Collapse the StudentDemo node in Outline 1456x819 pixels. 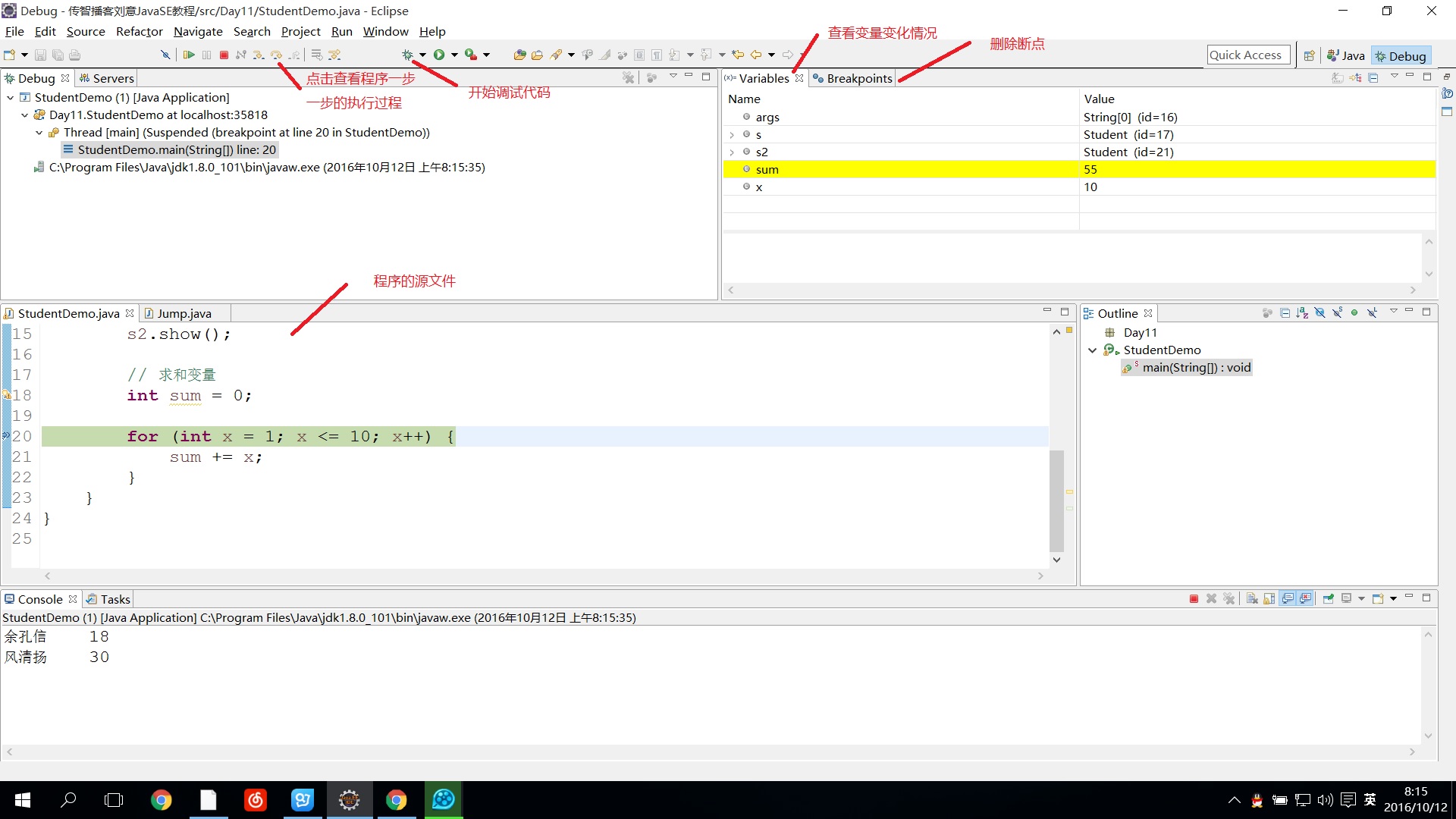[x=1092, y=350]
